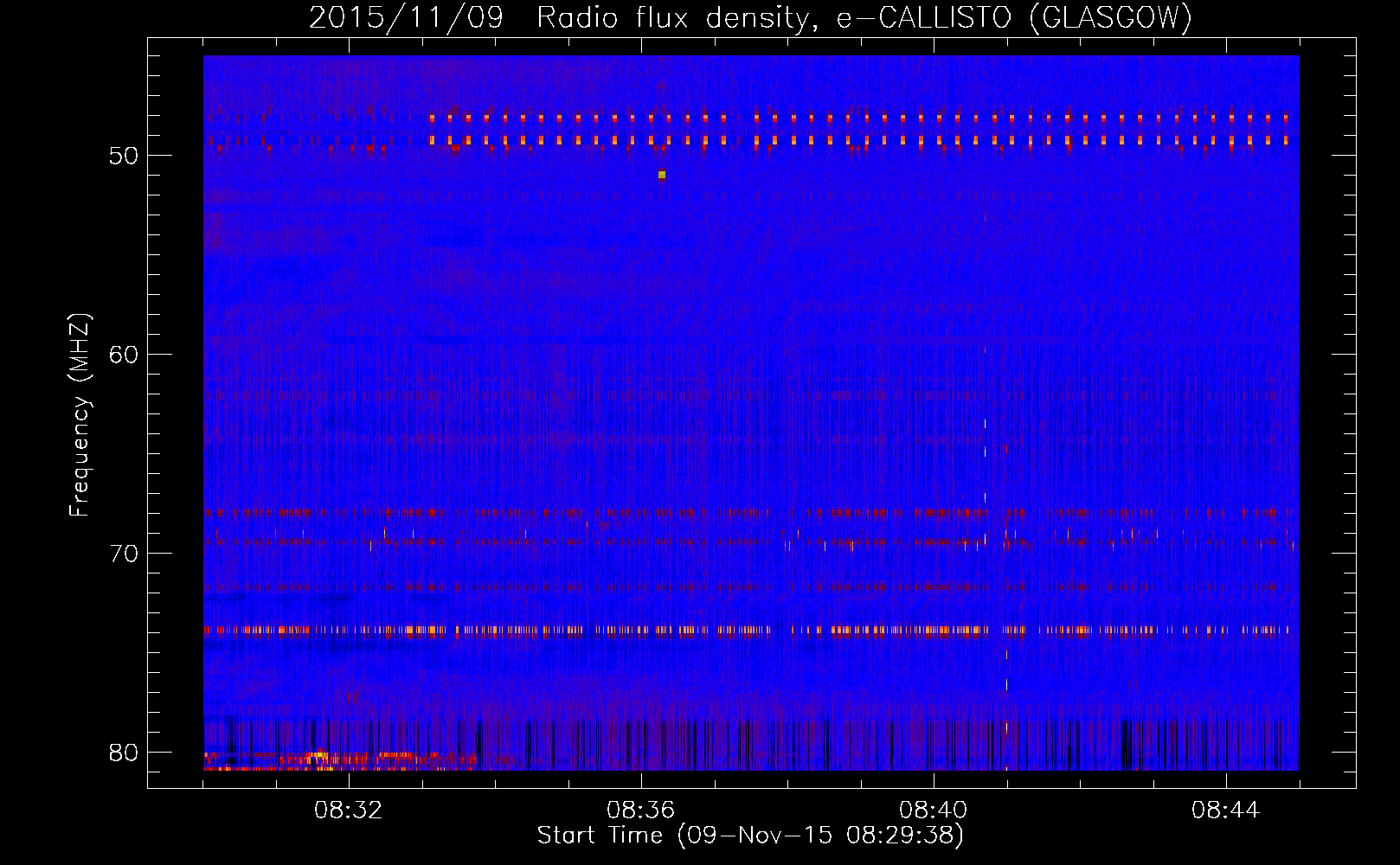This screenshot has width=1400, height=865.
Task: Click the 70 frequency tick label
Action: [124, 554]
